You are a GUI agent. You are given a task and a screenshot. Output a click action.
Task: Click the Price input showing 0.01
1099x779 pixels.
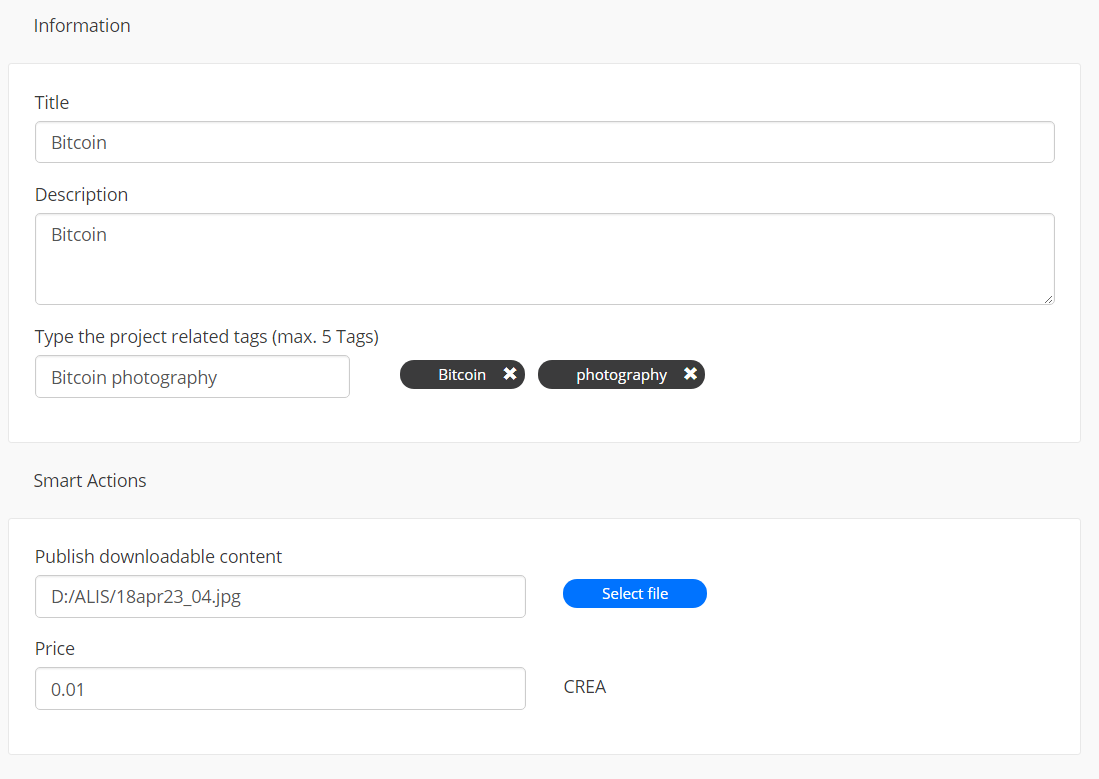pos(280,689)
